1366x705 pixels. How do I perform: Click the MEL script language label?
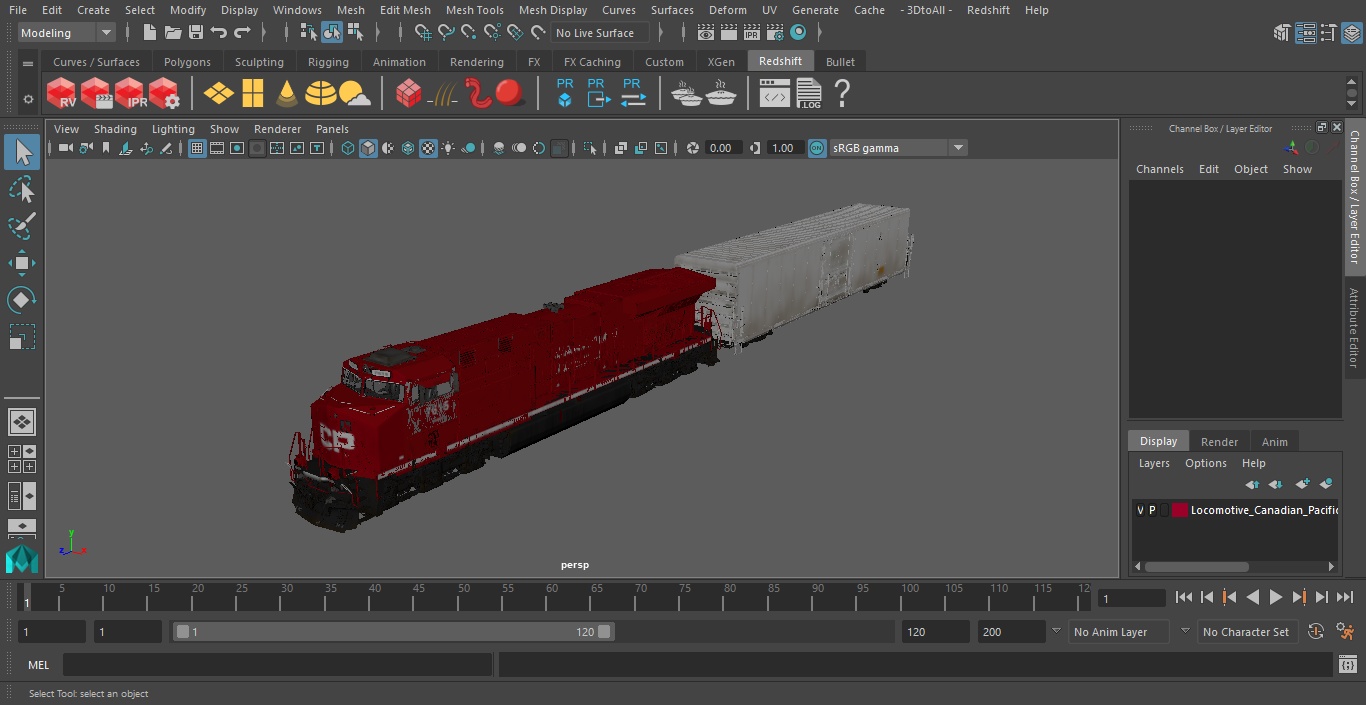coord(38,665)
